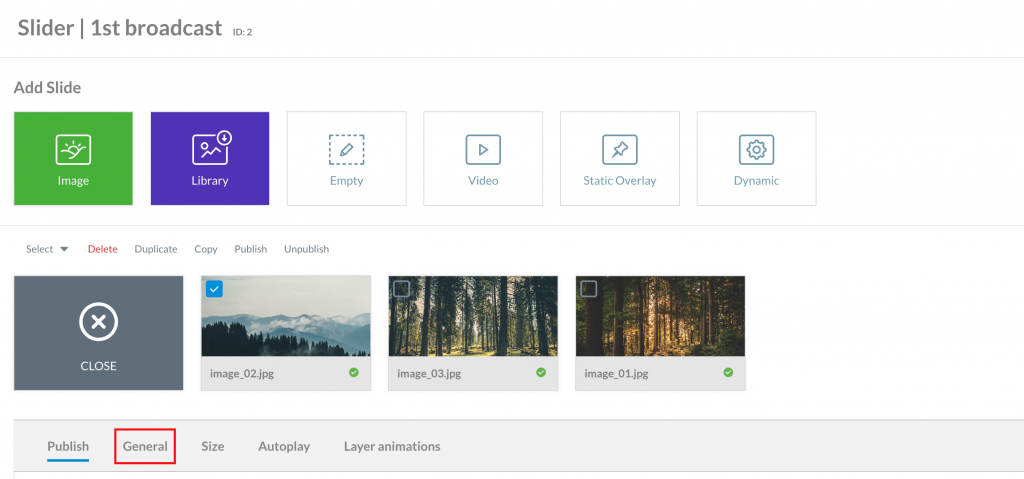The width and height of the screenshot is (1024, 479).
Task: Open the Select dropdown
Action: tap(47, 249)
